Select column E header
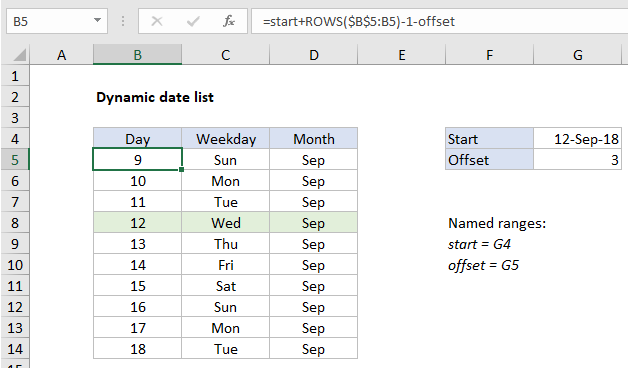The width and height of the screenshot is (628, 368). tap(401, 54)
